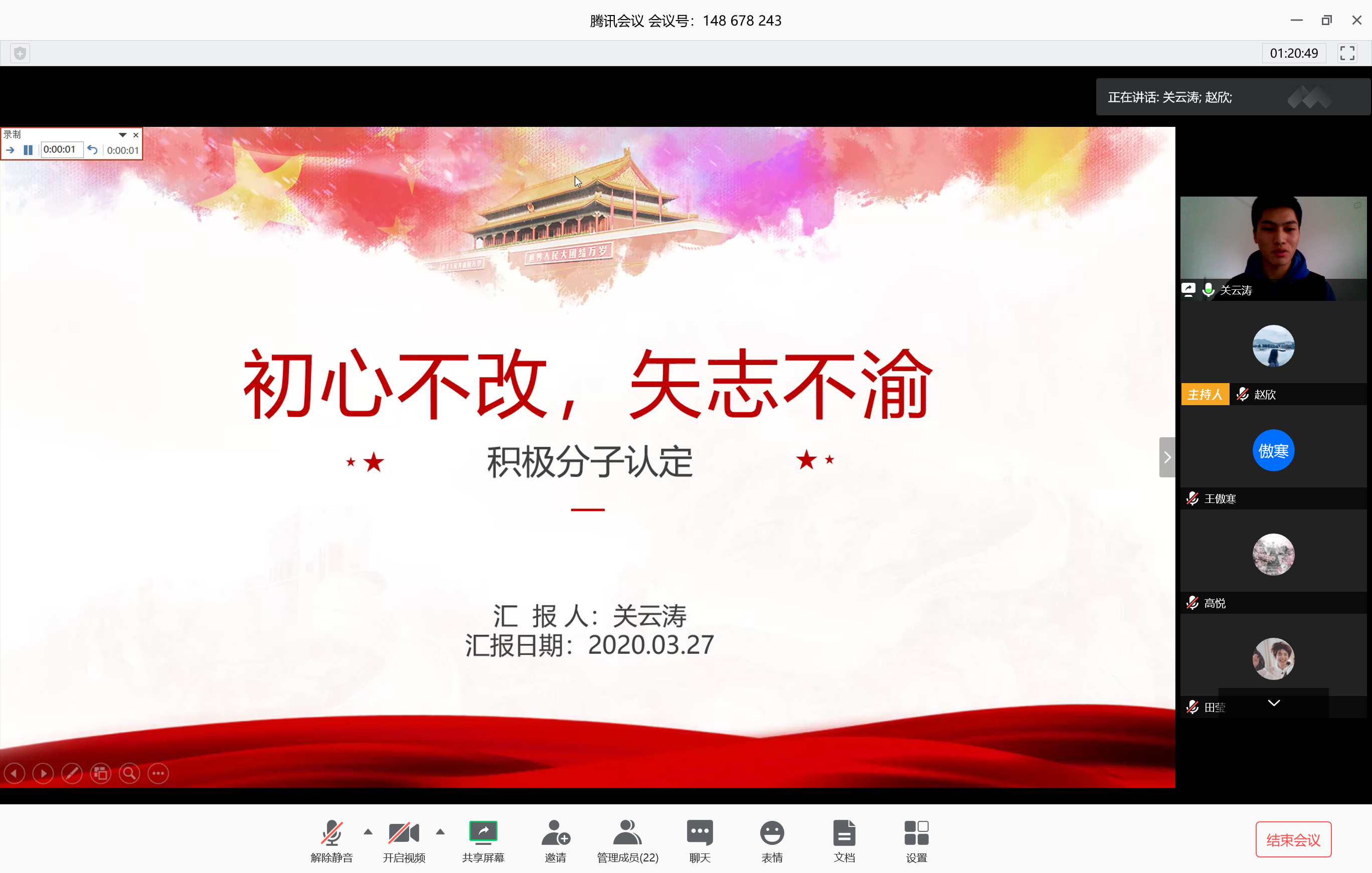
Task: Open 共享屏幕 screen share
Action: (482, 834)
